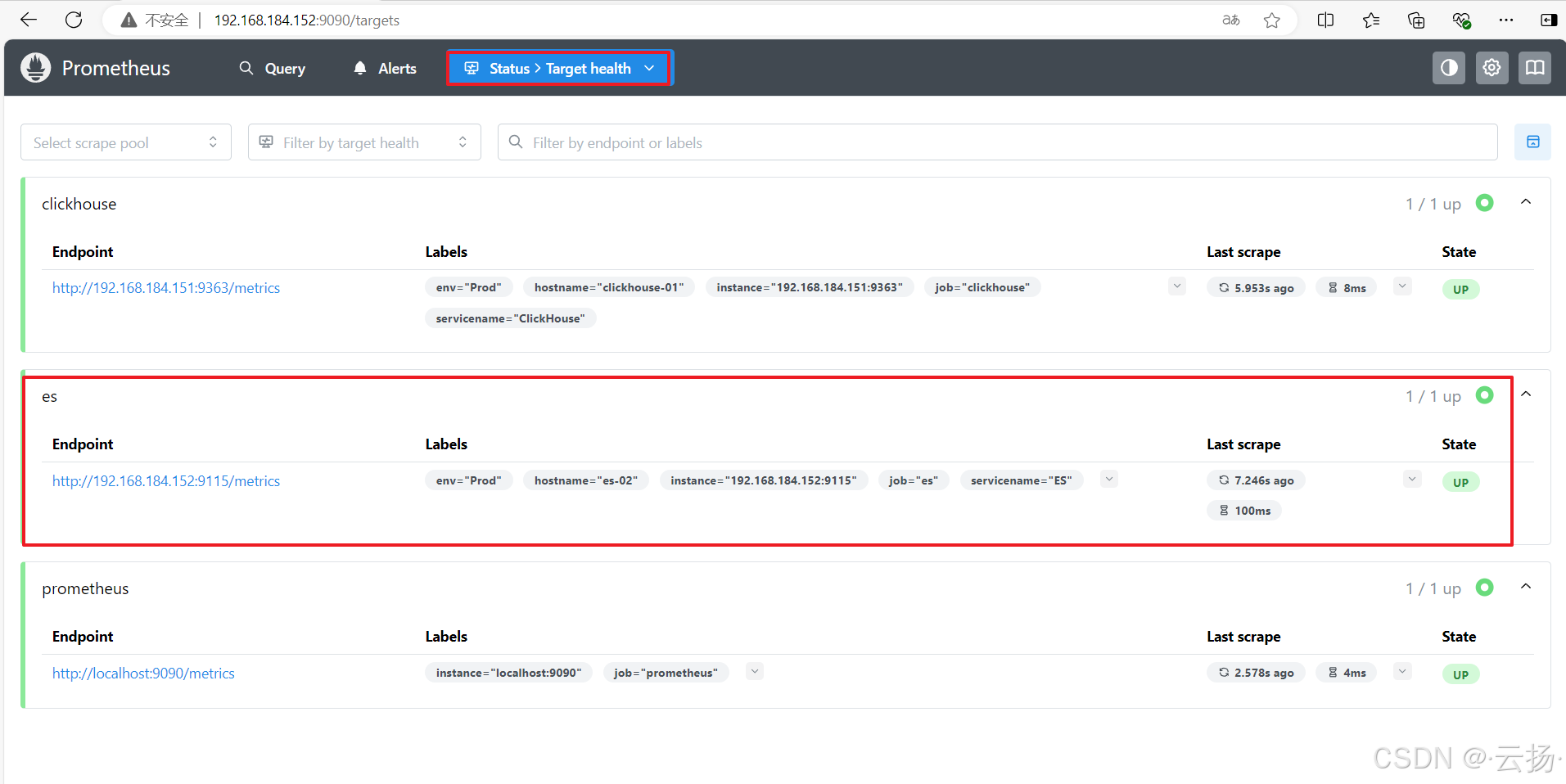Screen dimensions: 1566x784
Task: Click the not secure warning icon
Action: (129, 20)
